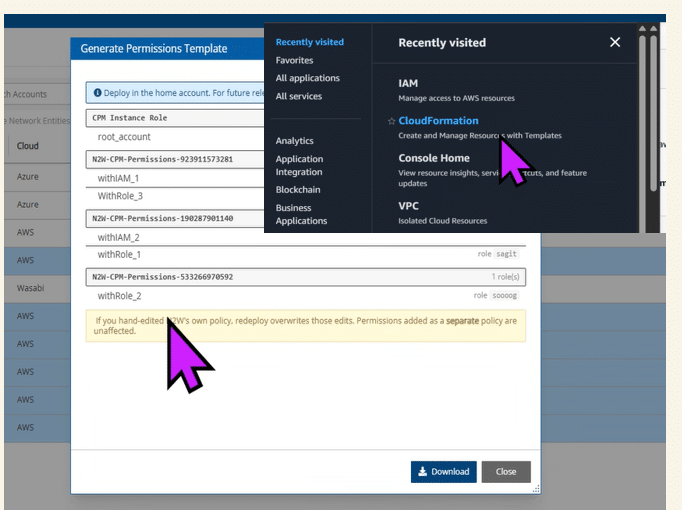Open Favorites in the services menu
Screen dimensions: 682x510
294,60
